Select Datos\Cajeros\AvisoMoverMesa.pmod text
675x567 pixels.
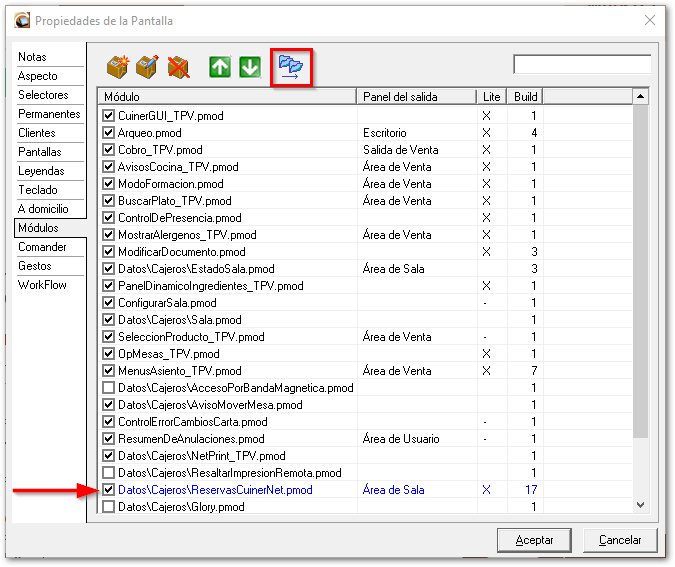click(x=211, y=405)
